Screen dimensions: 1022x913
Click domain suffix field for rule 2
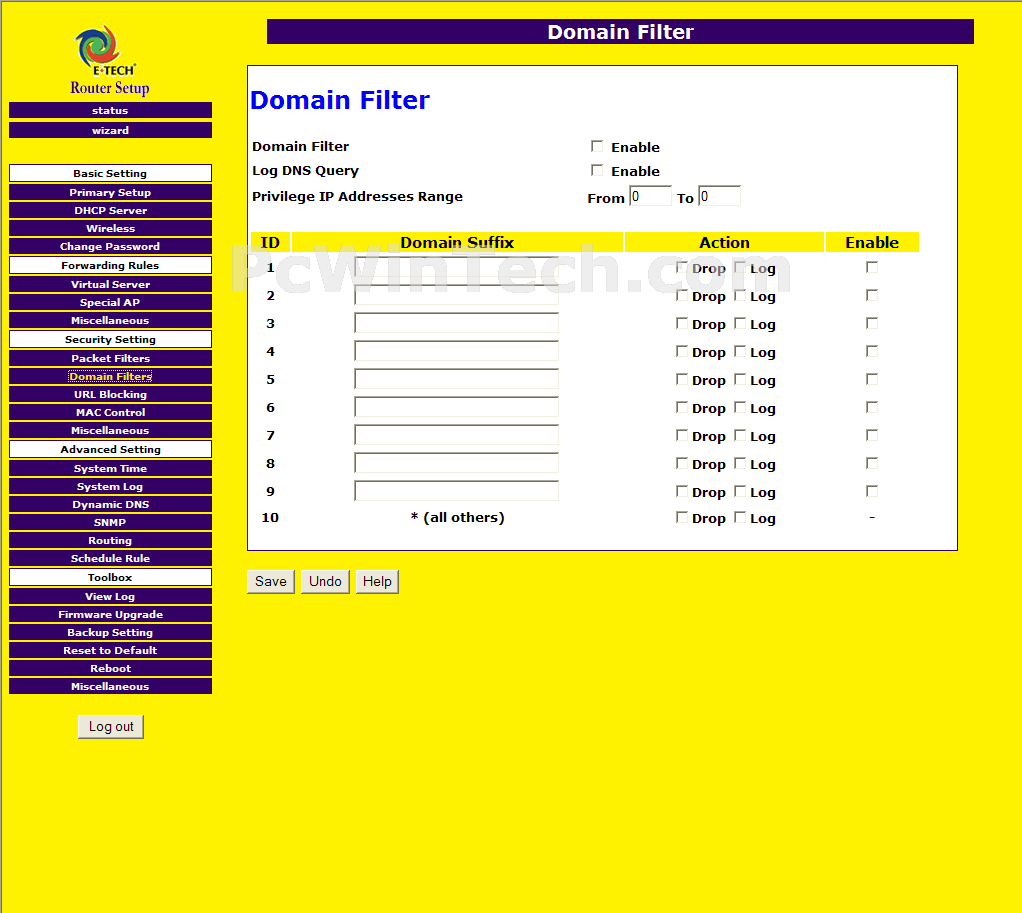click(x=456, y=295)
